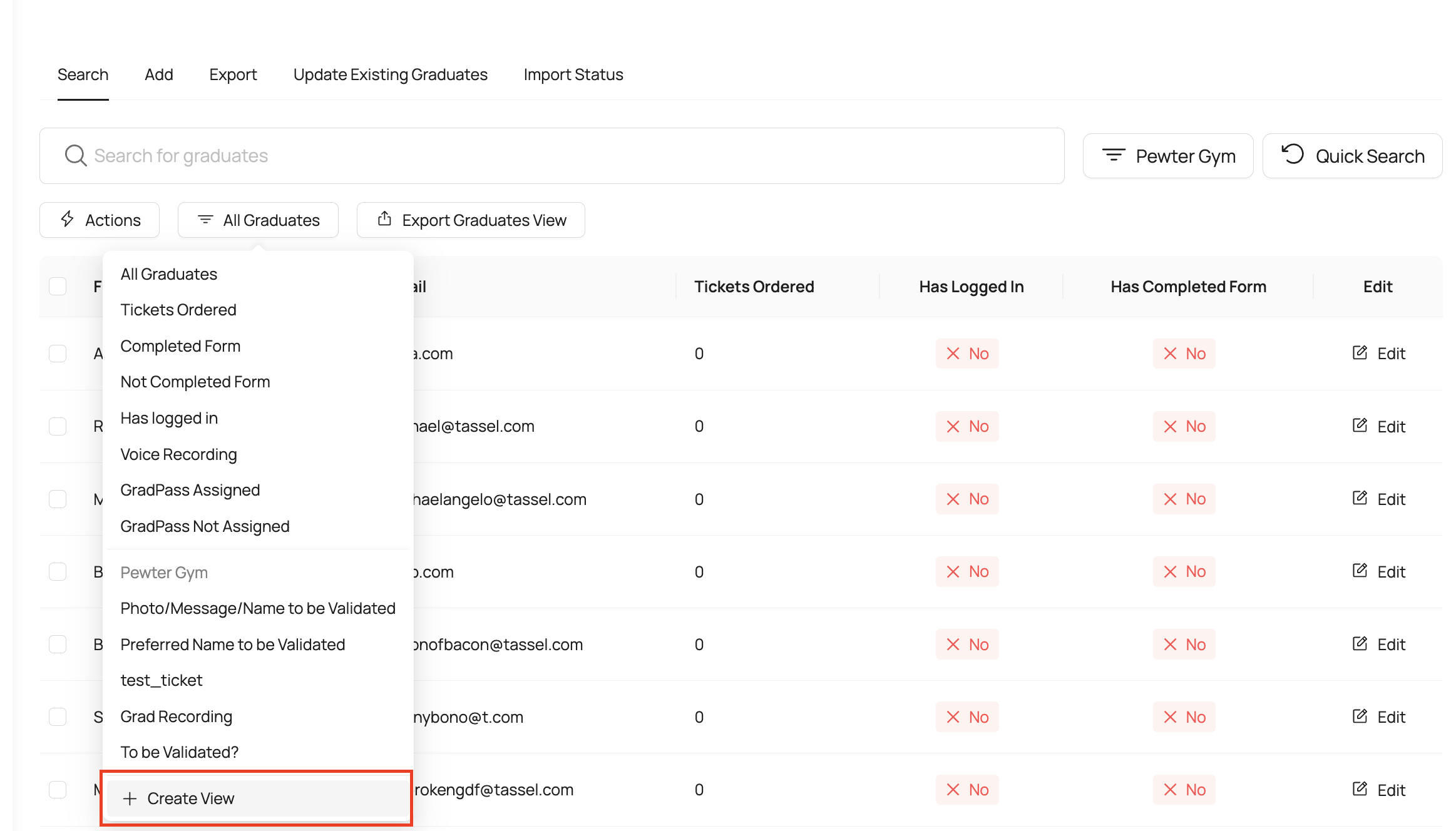Check the first graduate row checkbox
This screenshot has height=831, width=1456.
(58, 354)
